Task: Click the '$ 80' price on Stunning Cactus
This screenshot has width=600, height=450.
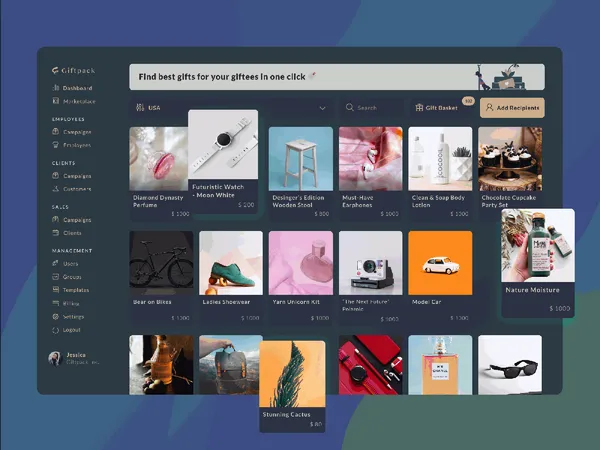Action: pyautogui.click(x=316, y=424)
